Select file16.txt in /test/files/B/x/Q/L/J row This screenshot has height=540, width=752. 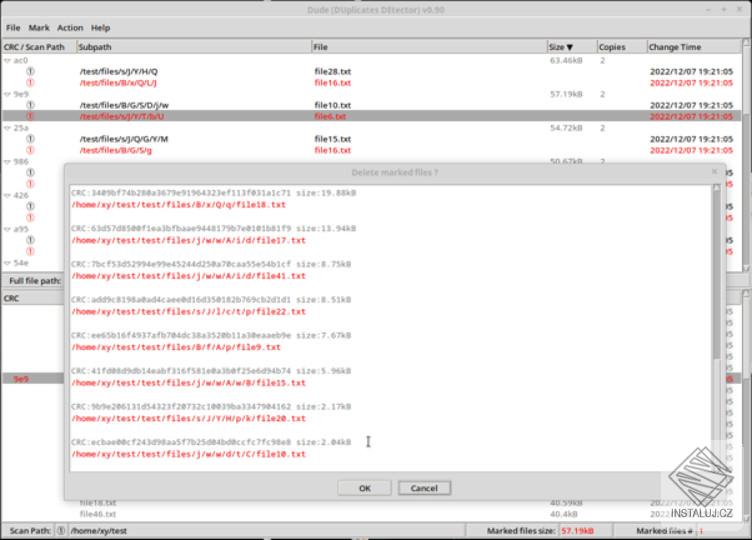coord(333,82)
